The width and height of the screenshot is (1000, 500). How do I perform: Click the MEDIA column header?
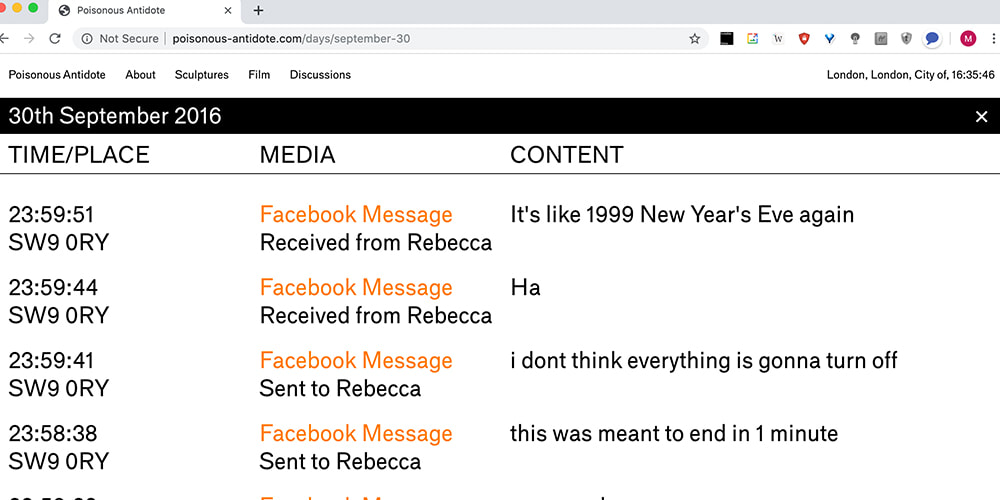pyautogui.click(x=297, y=155)
